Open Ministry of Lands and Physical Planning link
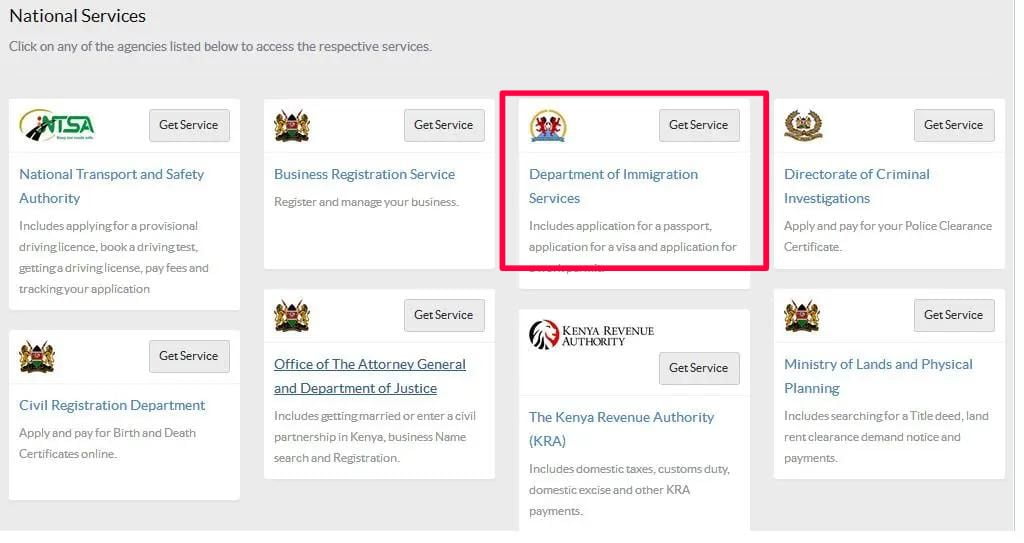Viewport: 1024px width, 543px height. coord(878,376)
